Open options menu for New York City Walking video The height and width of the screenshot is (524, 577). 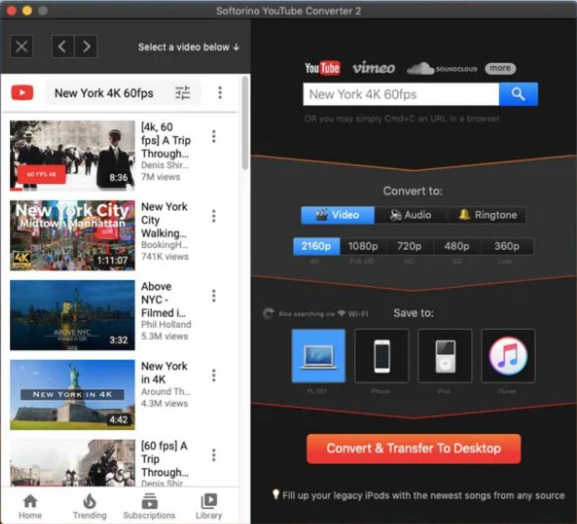coord(214,216)
